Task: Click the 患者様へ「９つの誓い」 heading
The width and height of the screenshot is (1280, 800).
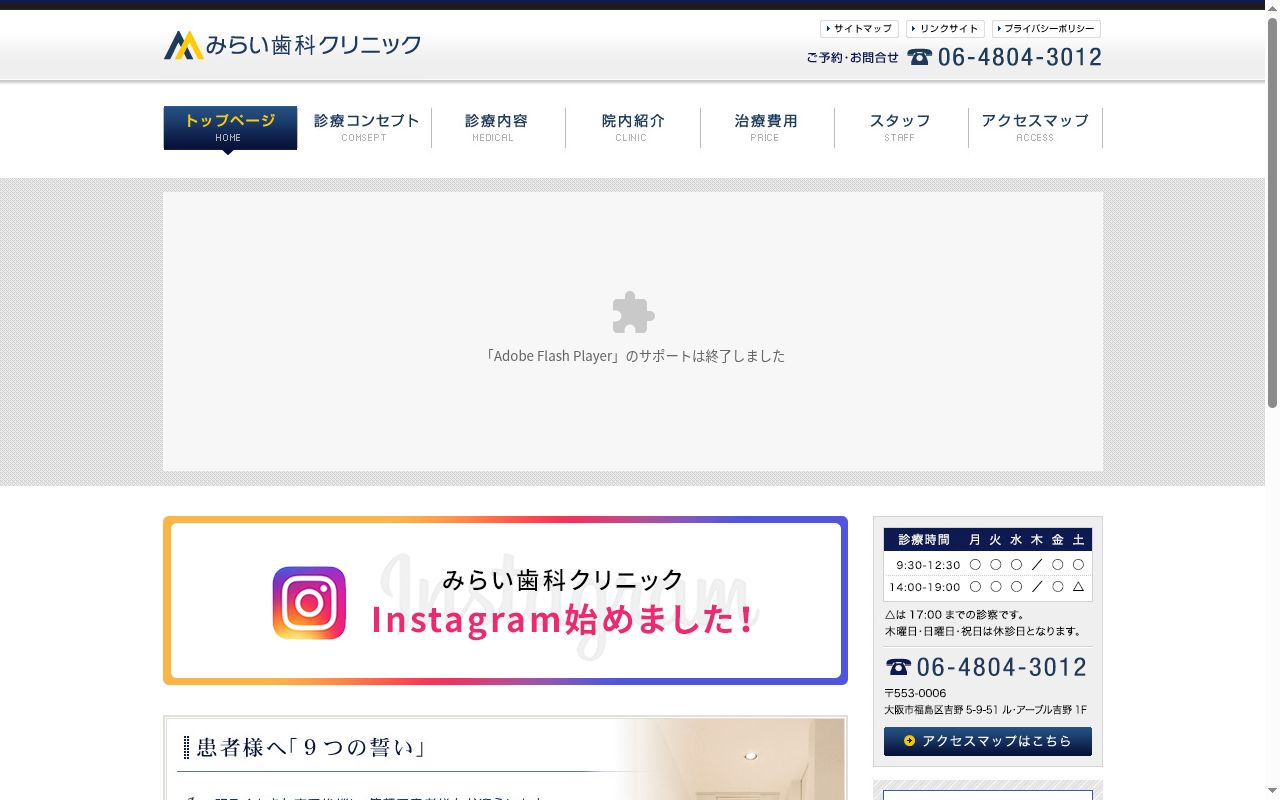Action: tap(313, 747)
